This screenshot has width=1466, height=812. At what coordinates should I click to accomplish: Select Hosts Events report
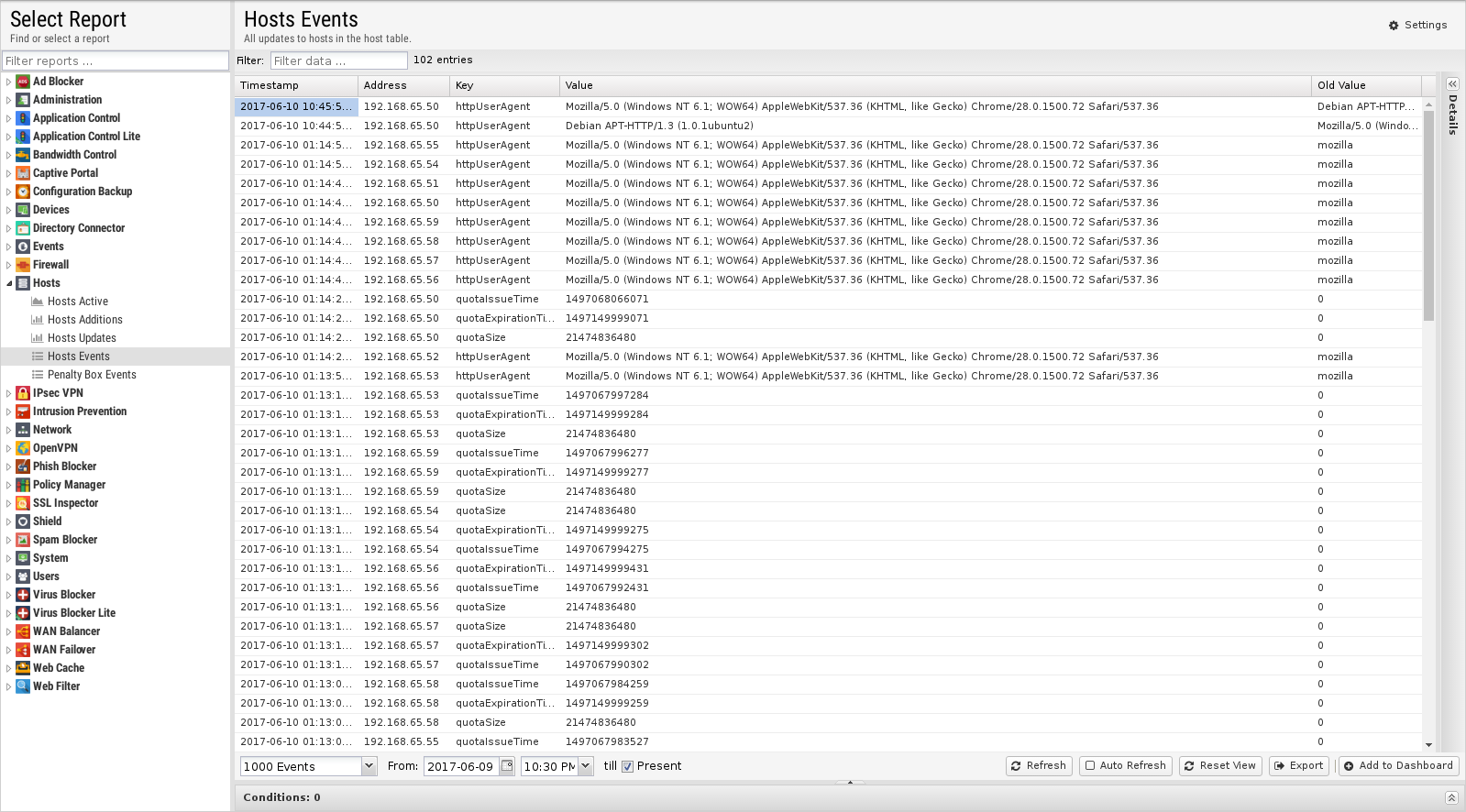(79, 357)
